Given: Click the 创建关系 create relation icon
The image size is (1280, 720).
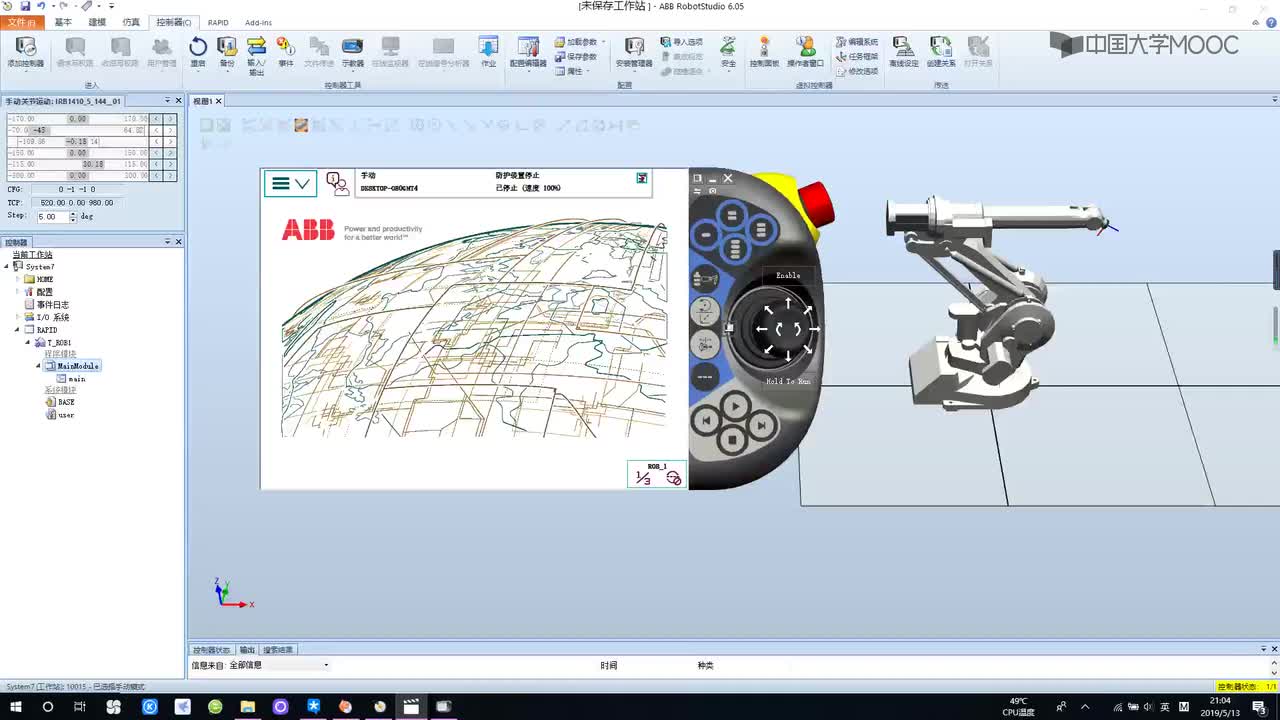Looking at the screenshot, I should coord(940,52).
